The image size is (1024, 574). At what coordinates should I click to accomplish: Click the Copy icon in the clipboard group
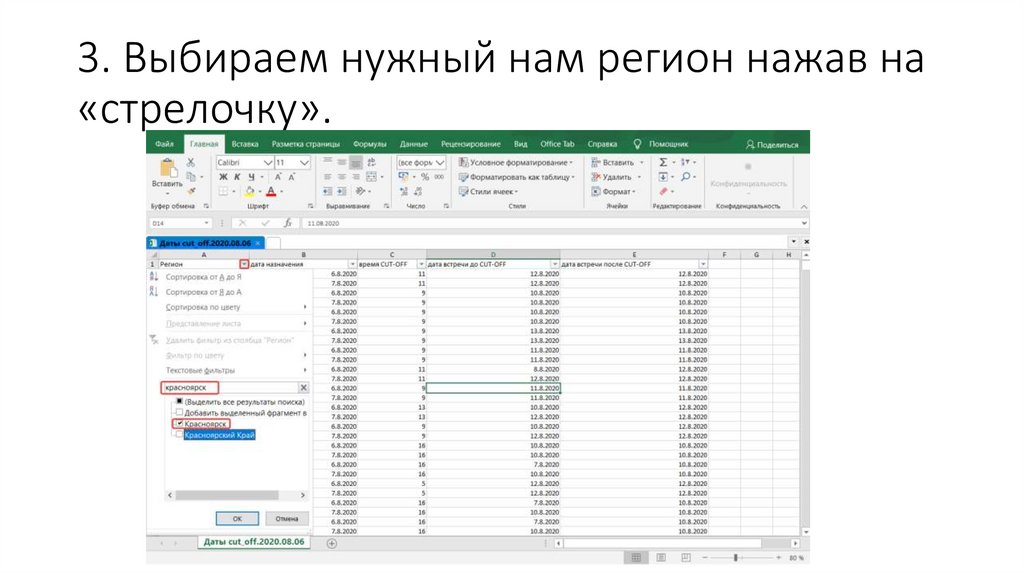click(x=191, y=176)
